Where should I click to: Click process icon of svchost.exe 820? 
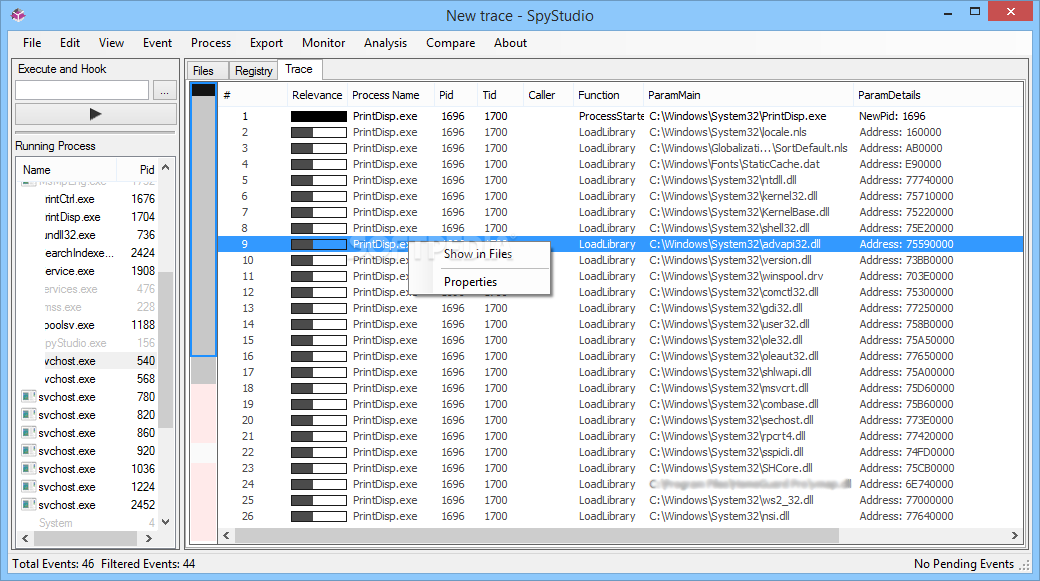pyautogui.click(x=29, y=415)
